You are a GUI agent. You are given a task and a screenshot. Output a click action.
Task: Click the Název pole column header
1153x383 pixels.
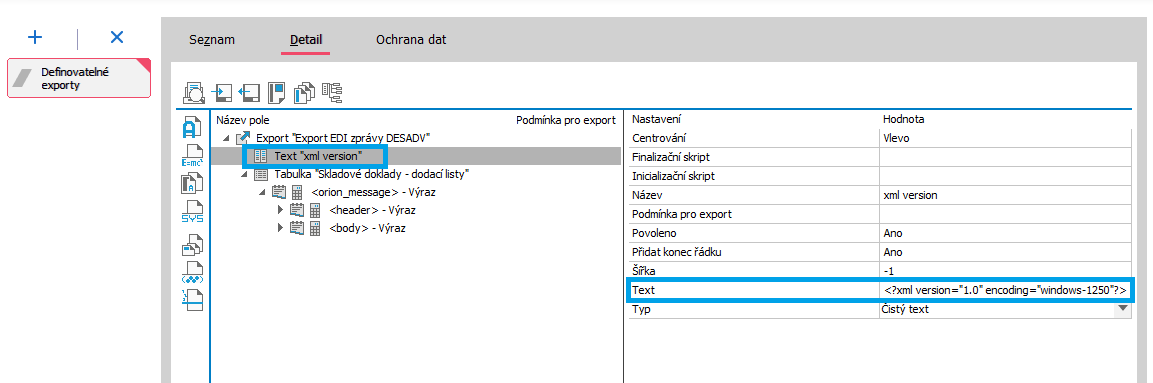pos(243,121)
